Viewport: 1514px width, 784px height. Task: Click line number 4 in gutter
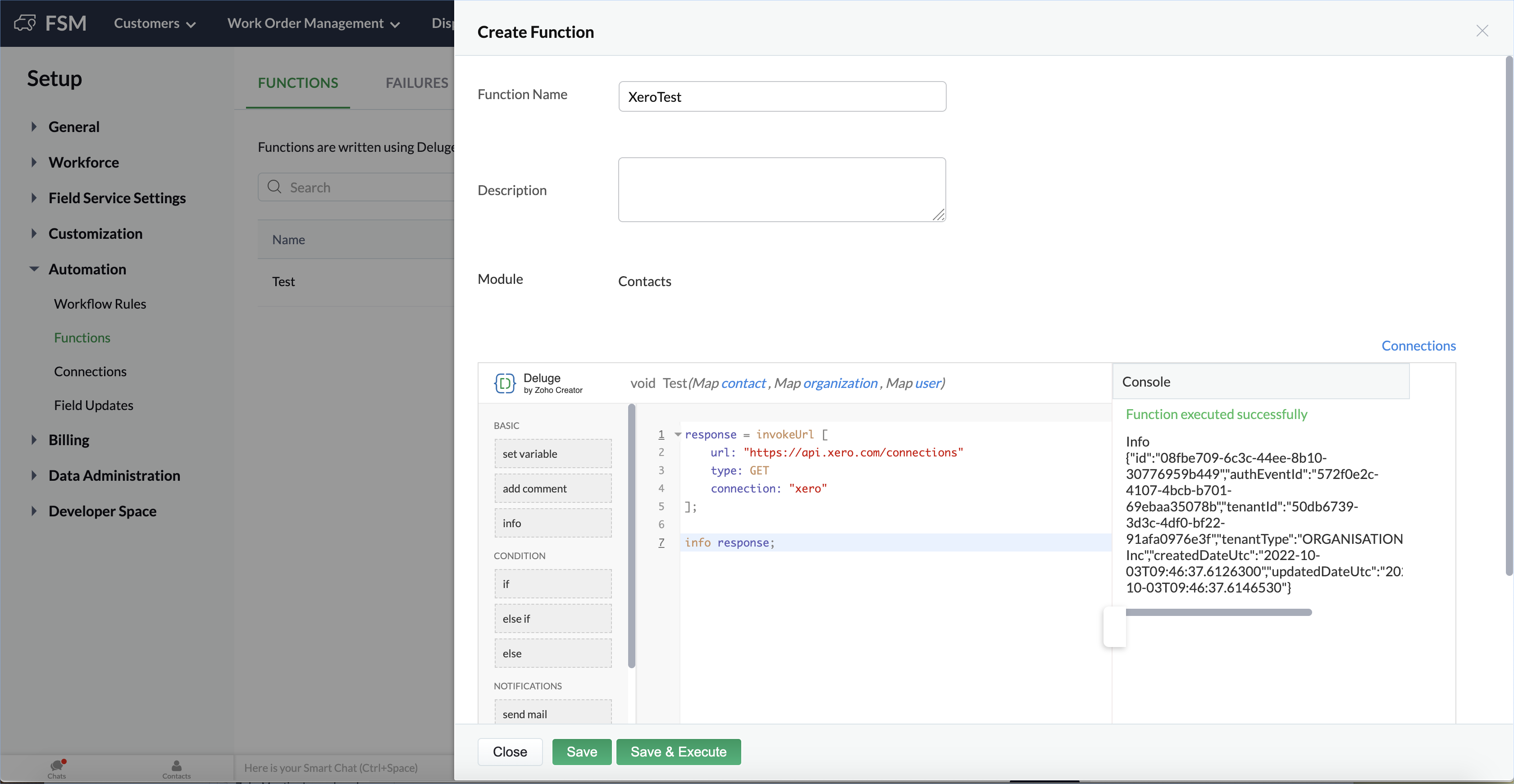point(661,488)
